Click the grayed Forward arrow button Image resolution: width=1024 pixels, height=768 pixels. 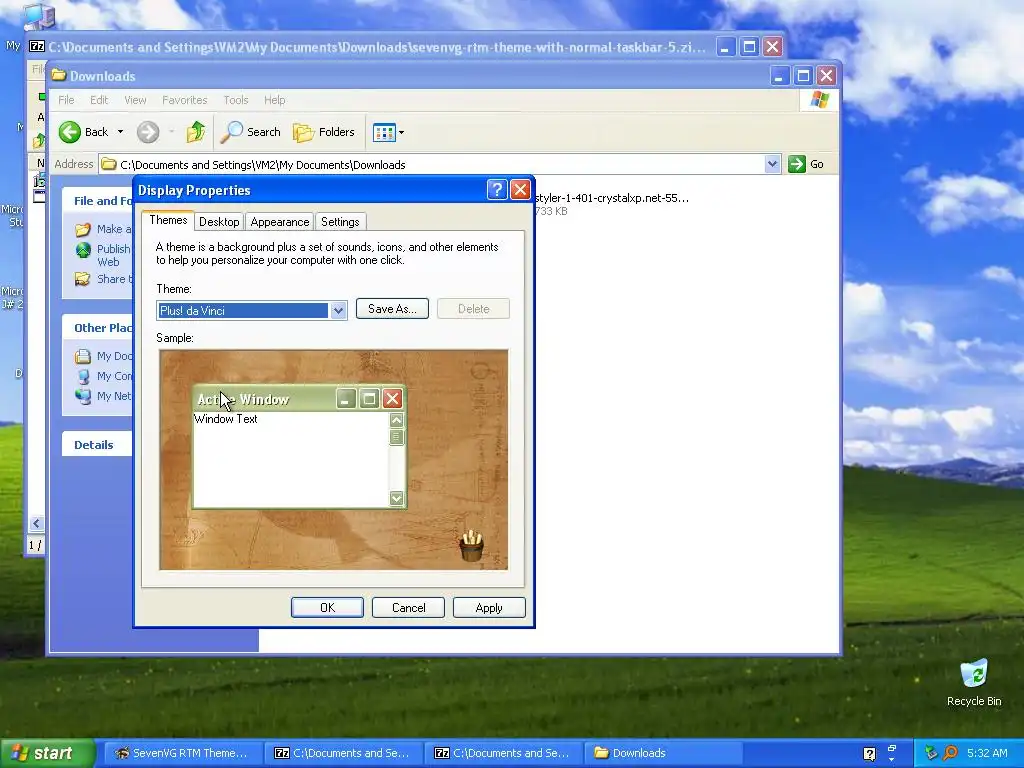tap(148, 132)
